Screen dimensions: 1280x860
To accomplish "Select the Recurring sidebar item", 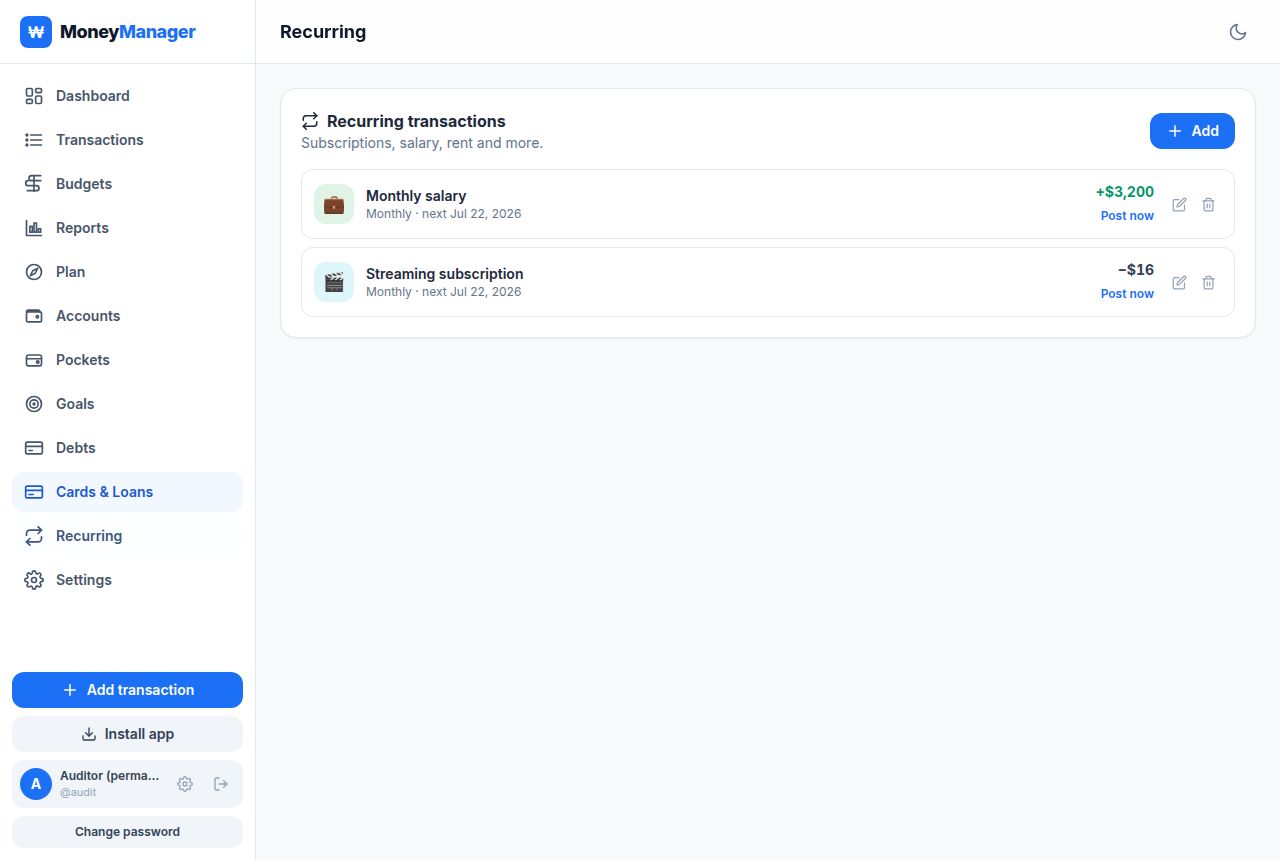I will [x=127, y=536].
